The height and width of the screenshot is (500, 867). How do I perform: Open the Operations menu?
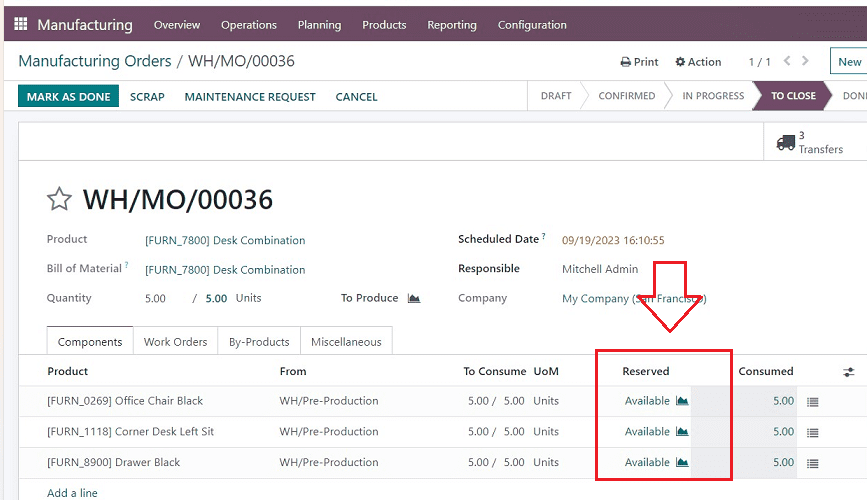tap(249, 25)
